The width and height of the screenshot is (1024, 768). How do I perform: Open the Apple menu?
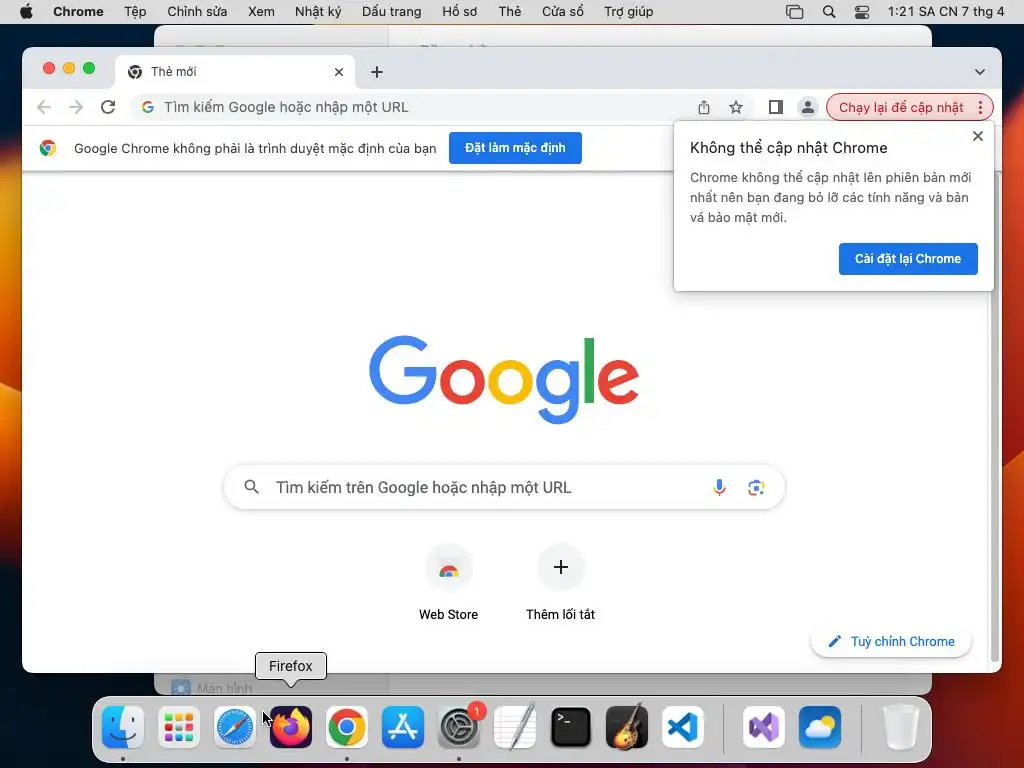tap(26, 12)
